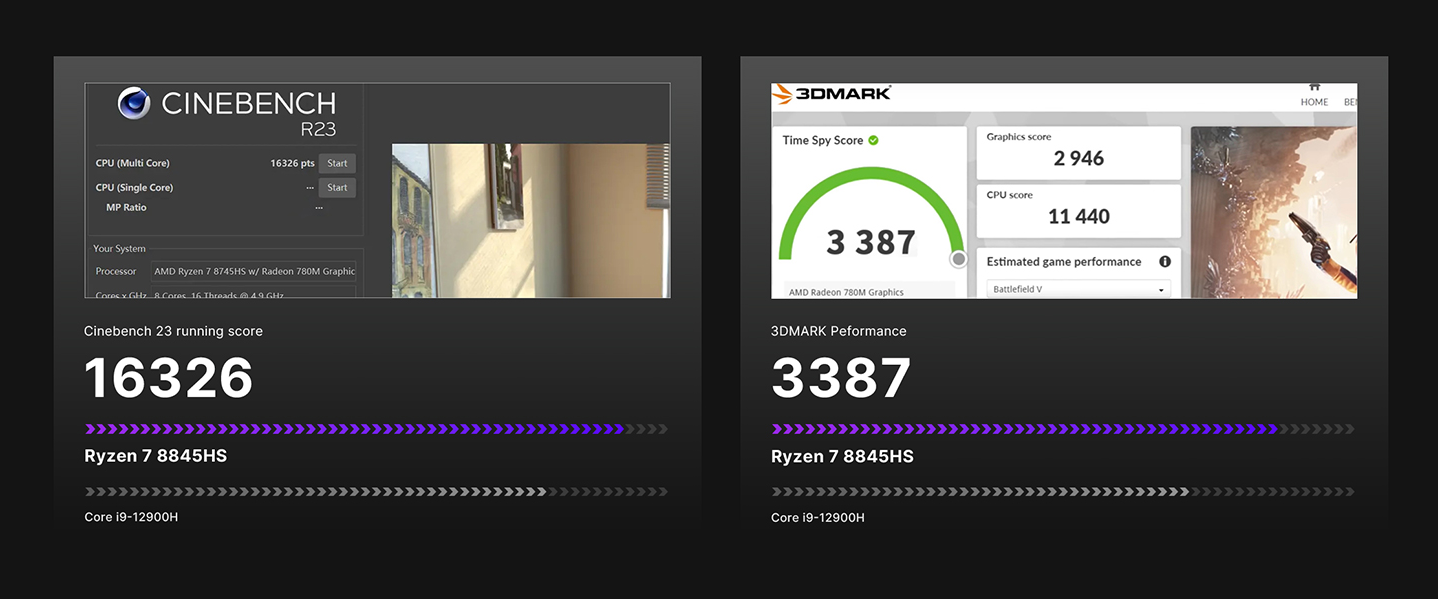1438x599 pixels.
Task: Start the CPU Multi Core test
Action: click(x=337, y=163)
